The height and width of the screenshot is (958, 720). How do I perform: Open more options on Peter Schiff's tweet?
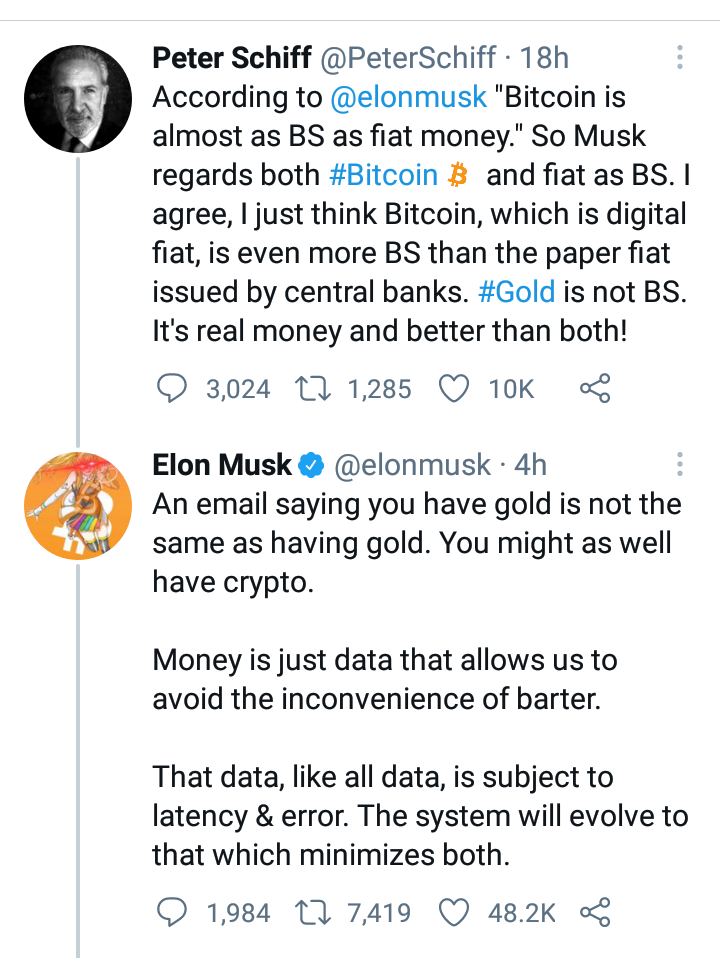(679, 57)
